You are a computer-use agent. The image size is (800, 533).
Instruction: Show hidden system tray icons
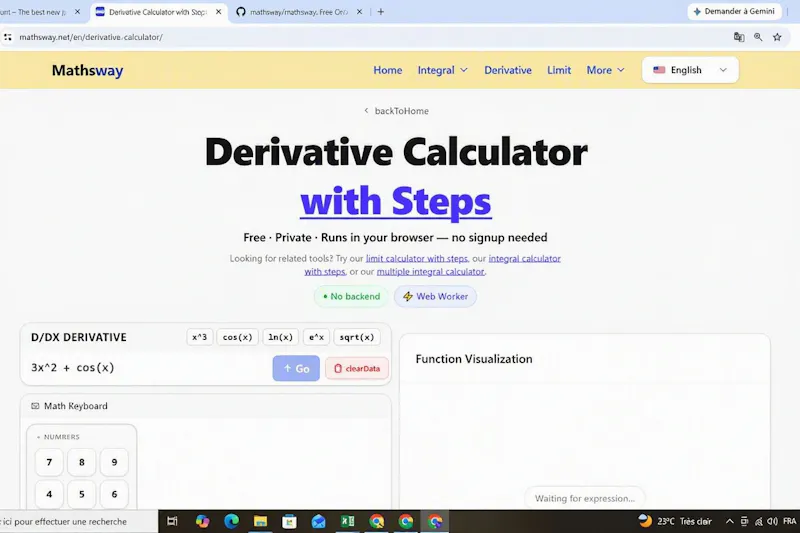(x=730, y=521)
